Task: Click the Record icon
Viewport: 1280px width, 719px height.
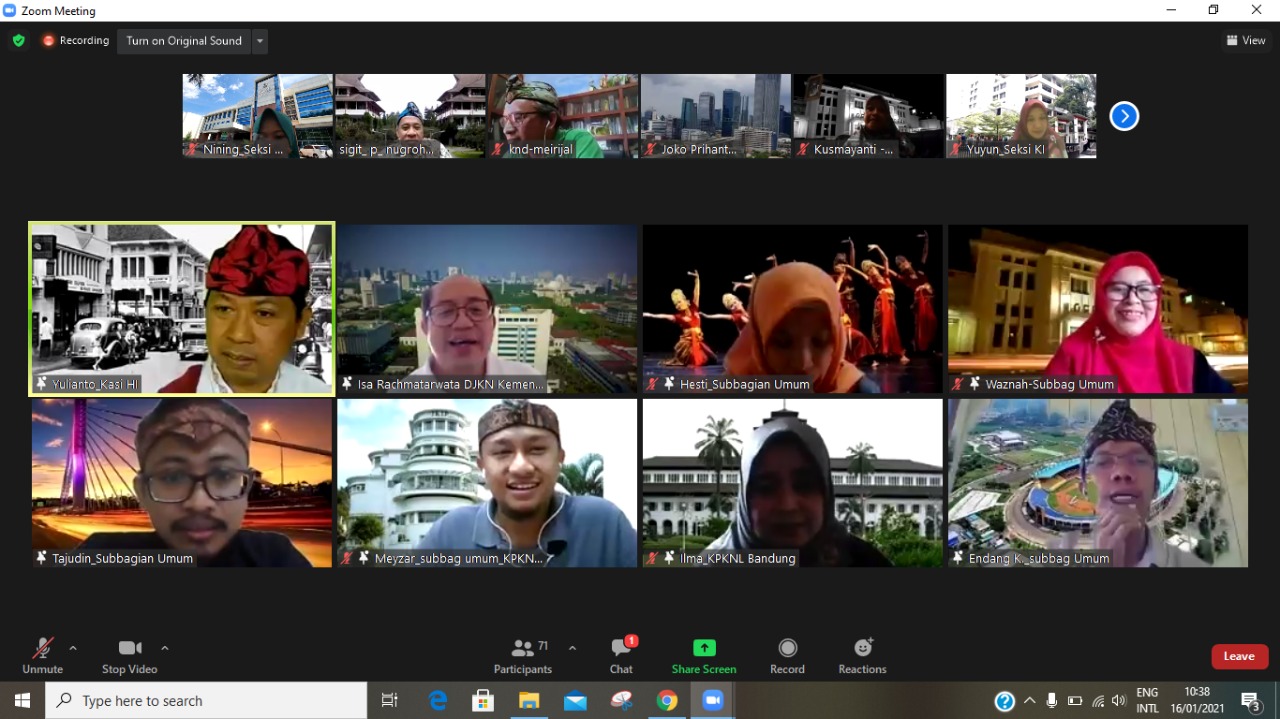Action: [787, 656]
